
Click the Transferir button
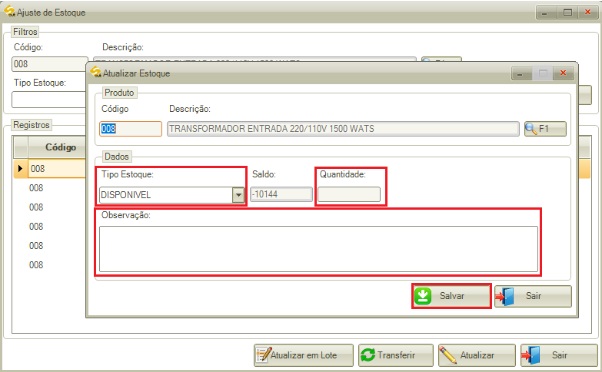pos(396,355)
